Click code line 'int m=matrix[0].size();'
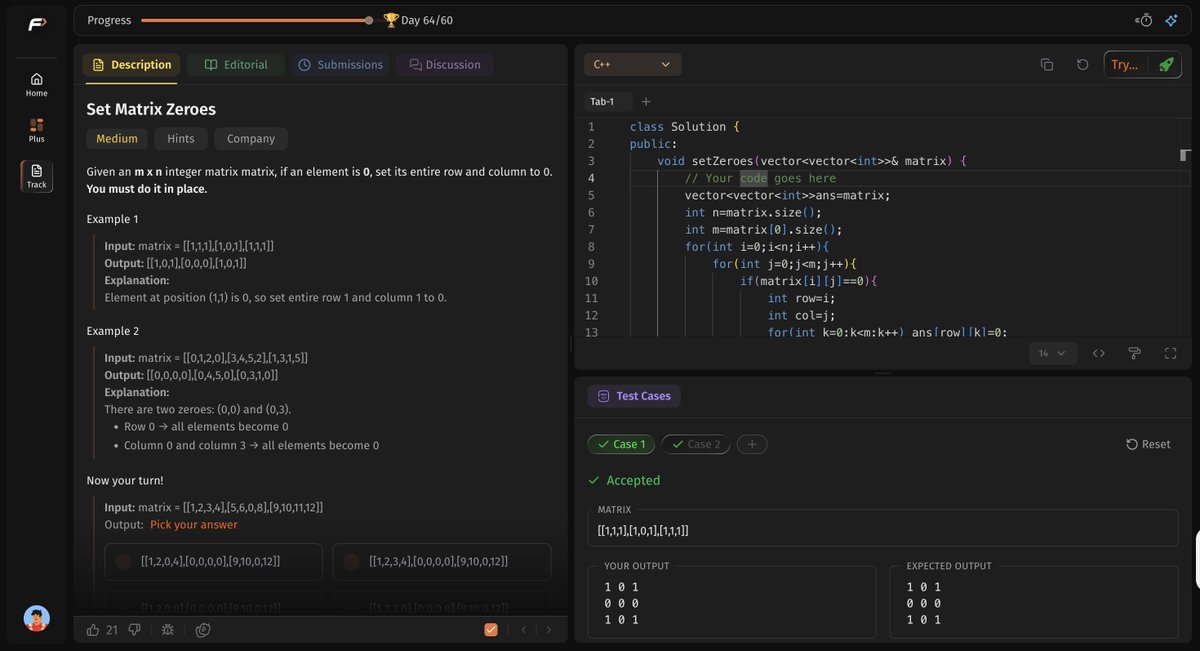This screenshot has height=651, width=1200. (763, 229)
